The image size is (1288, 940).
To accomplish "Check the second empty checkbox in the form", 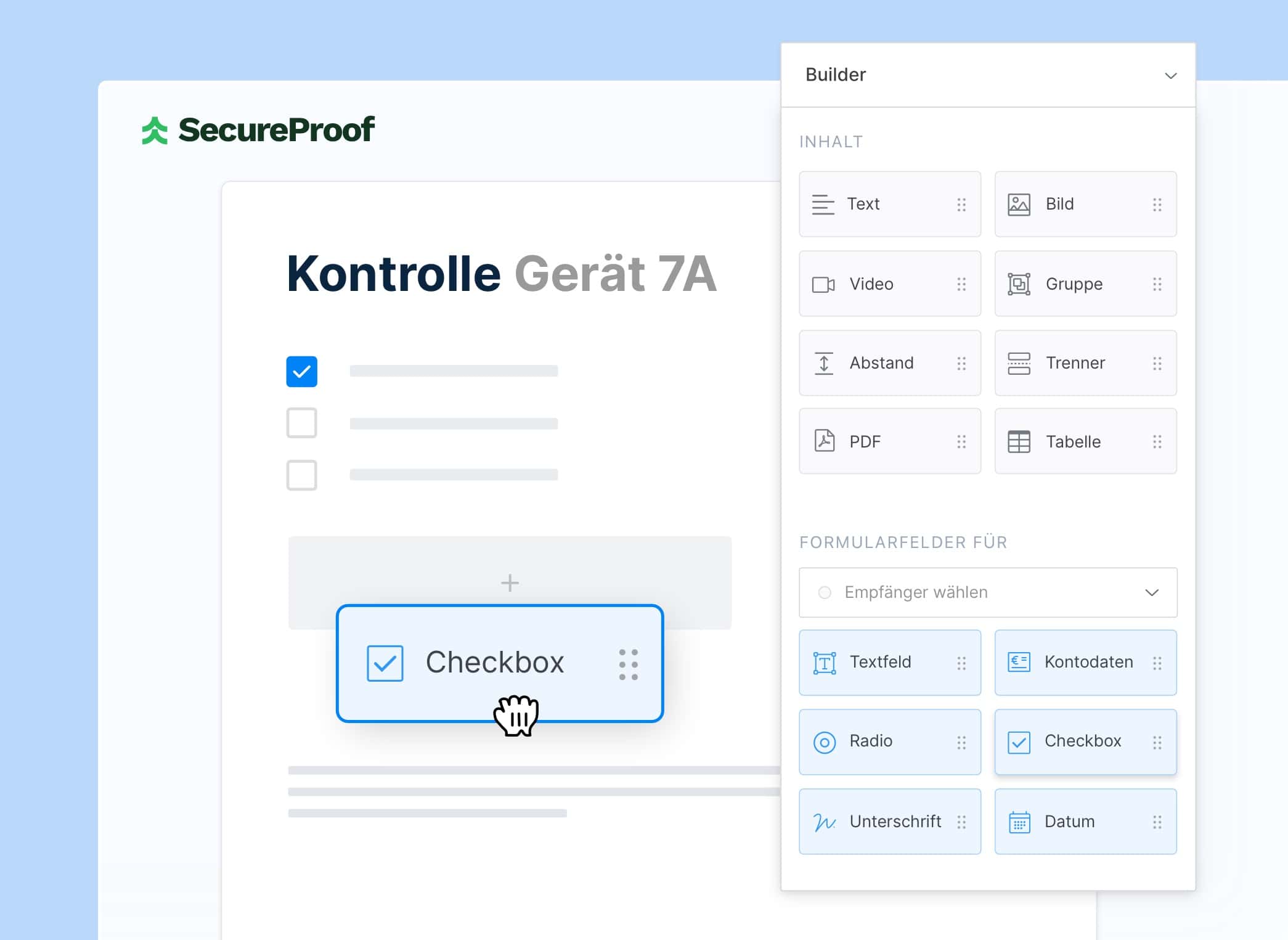I will point(301,423).
